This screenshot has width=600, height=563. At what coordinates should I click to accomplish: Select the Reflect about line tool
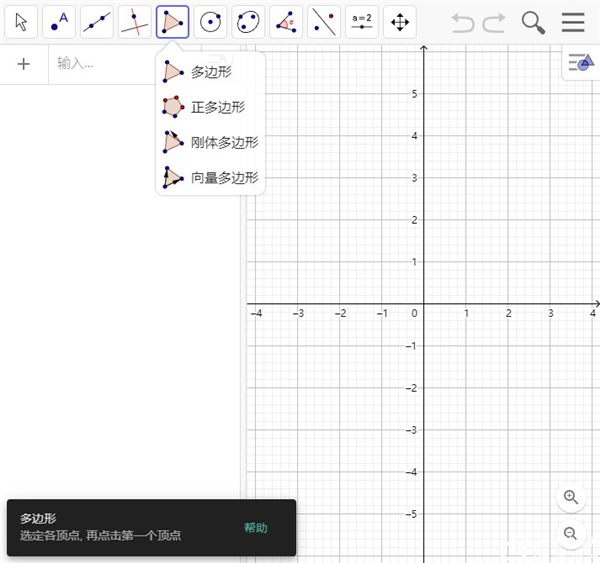(x=324, y=22)
